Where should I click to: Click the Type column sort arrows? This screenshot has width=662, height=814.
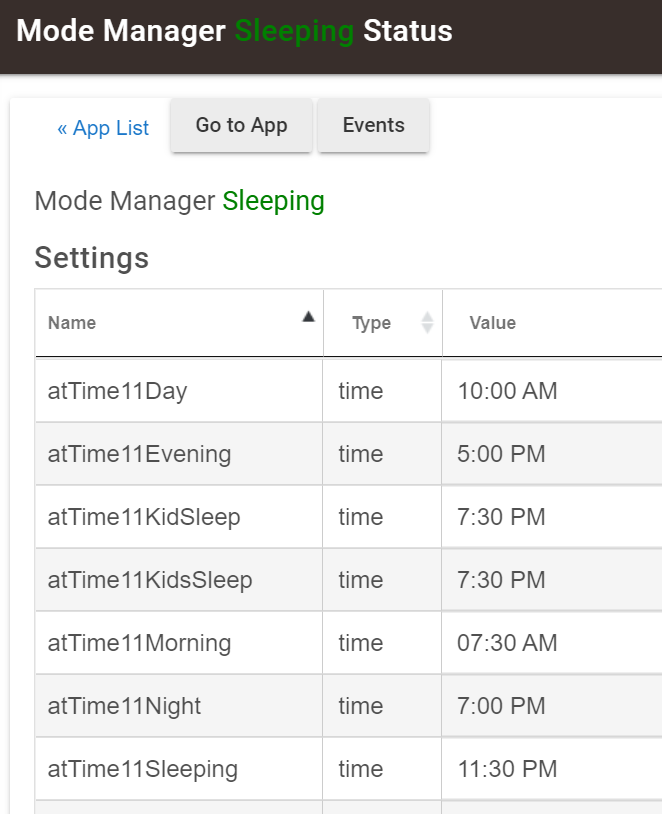[427, 322]
